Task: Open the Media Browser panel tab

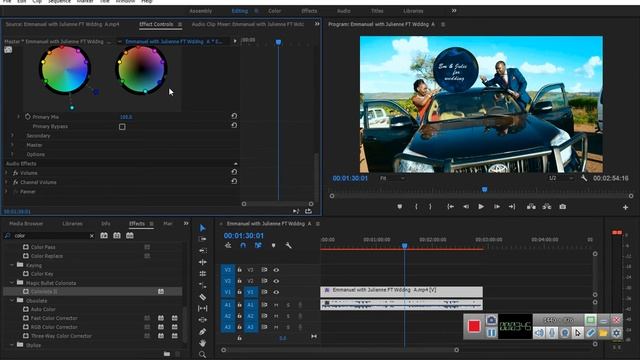Action: [x=26, y=224]
